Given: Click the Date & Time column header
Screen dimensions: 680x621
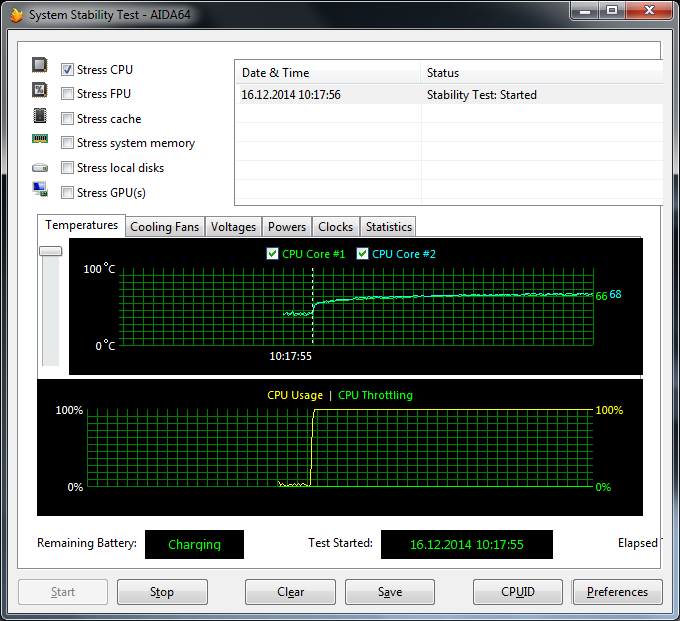Looking at the screenshot, I should [x=327, y=72].
